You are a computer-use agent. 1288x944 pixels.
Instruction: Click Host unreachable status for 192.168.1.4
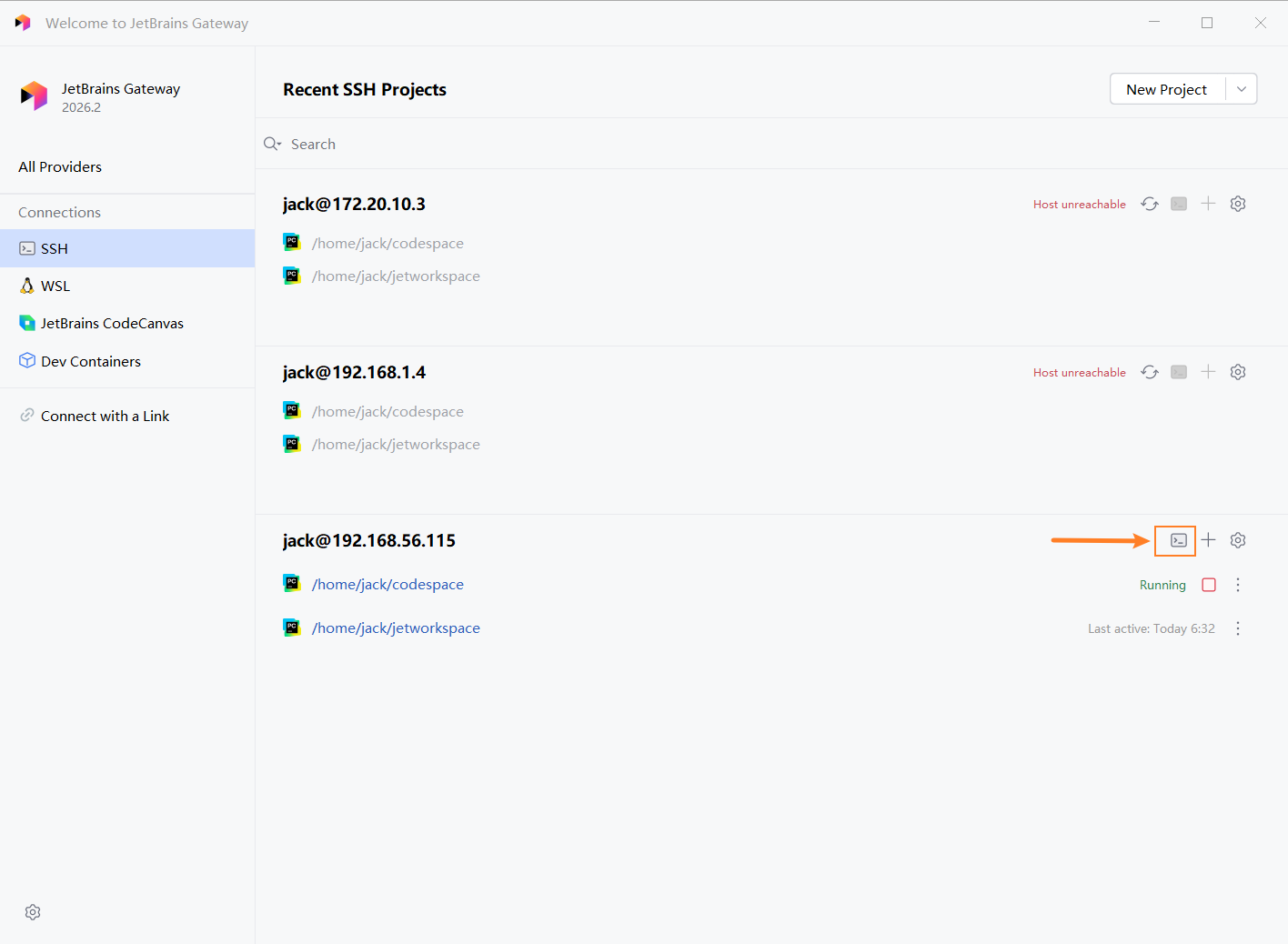click(x=1079, y=373)
